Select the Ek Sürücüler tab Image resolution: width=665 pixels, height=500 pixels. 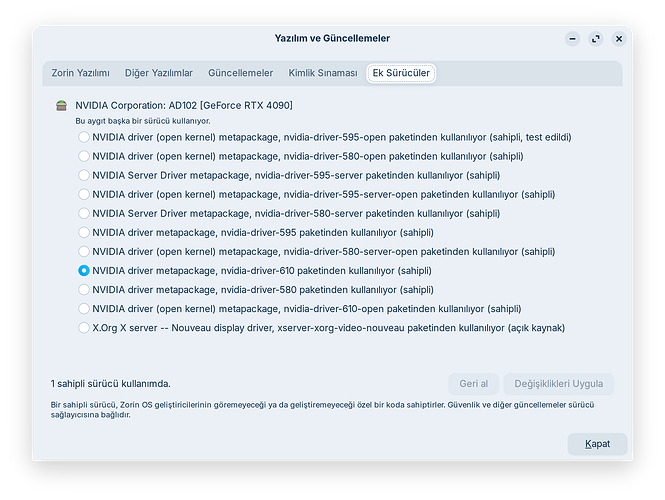401,73
